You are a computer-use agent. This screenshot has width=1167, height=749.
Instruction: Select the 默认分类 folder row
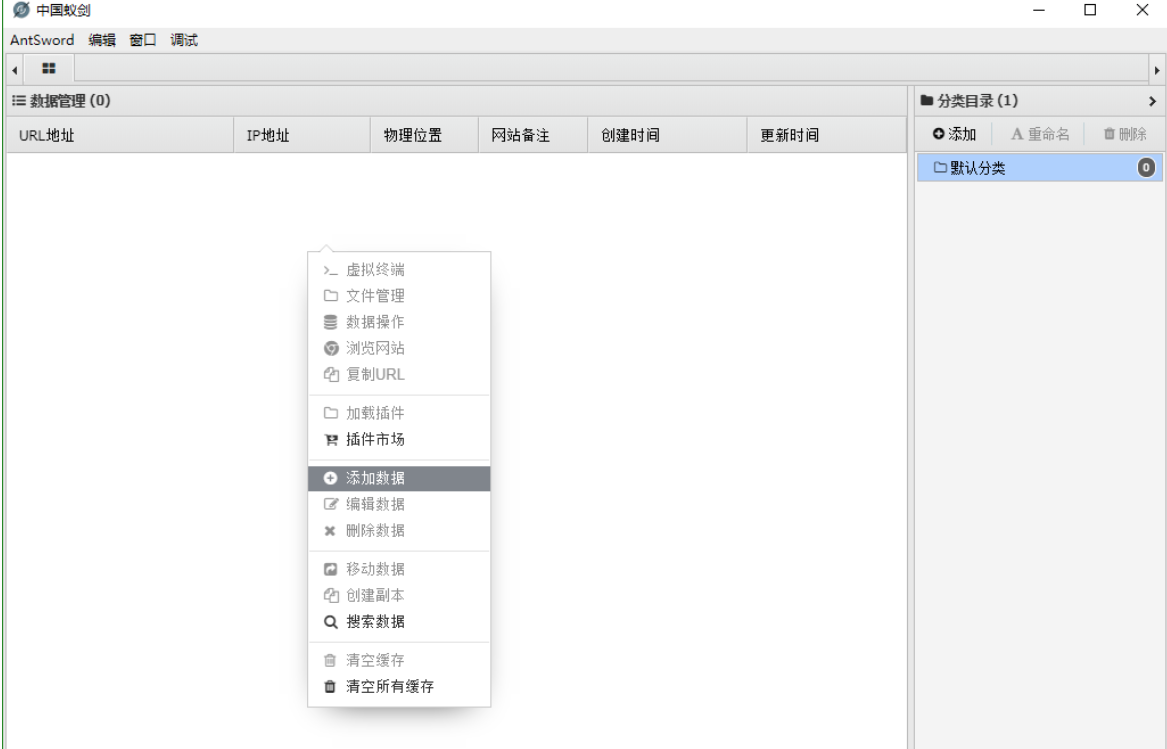click(1040, 168)
